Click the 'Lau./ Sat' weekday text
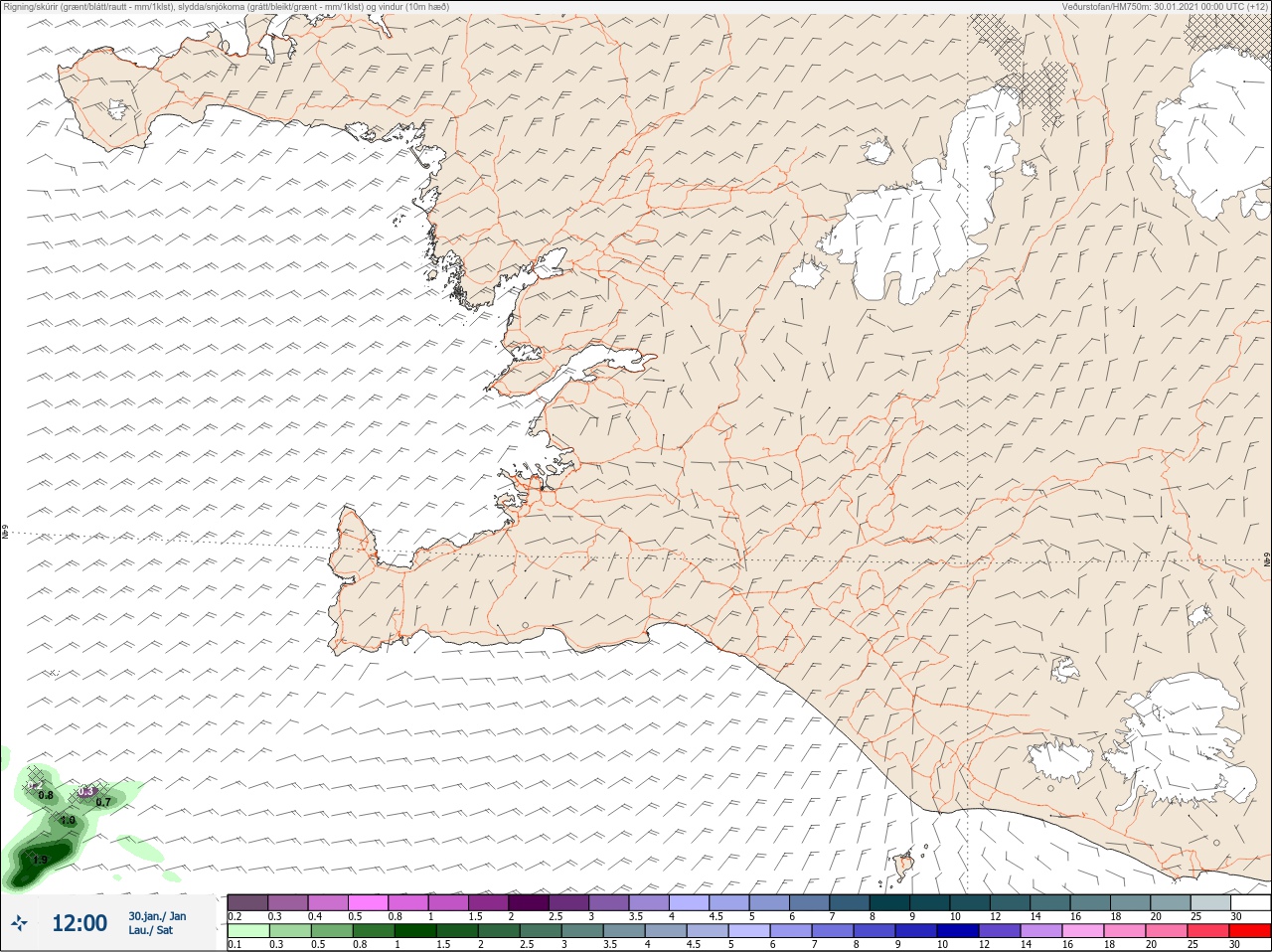The width and height of the screenshot is (1272, 952). 150,930
